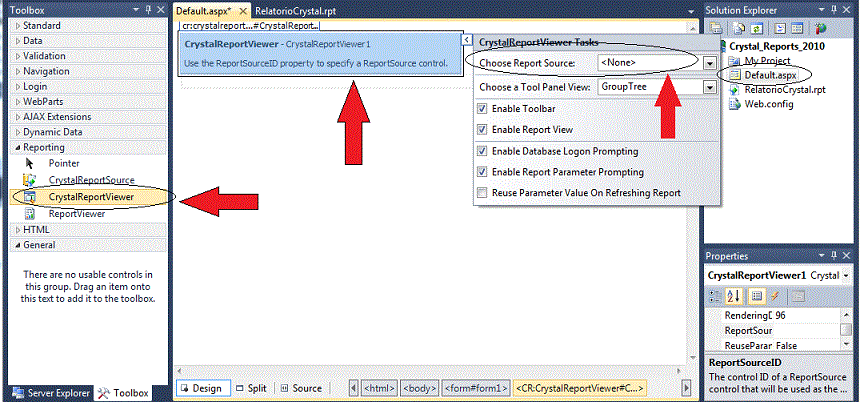
Task: Open Default.aspx in Solution Explorer
Action: [x=770, y=75]
